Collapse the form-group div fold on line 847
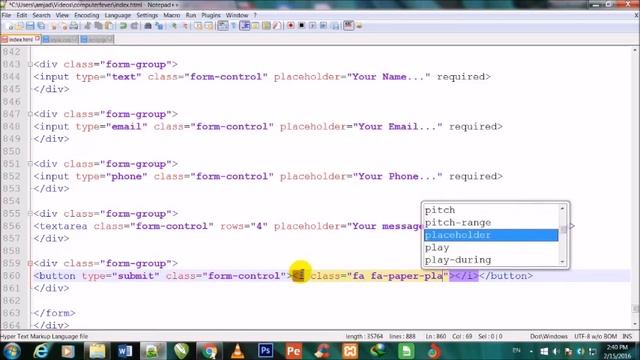 coord(30,114)
